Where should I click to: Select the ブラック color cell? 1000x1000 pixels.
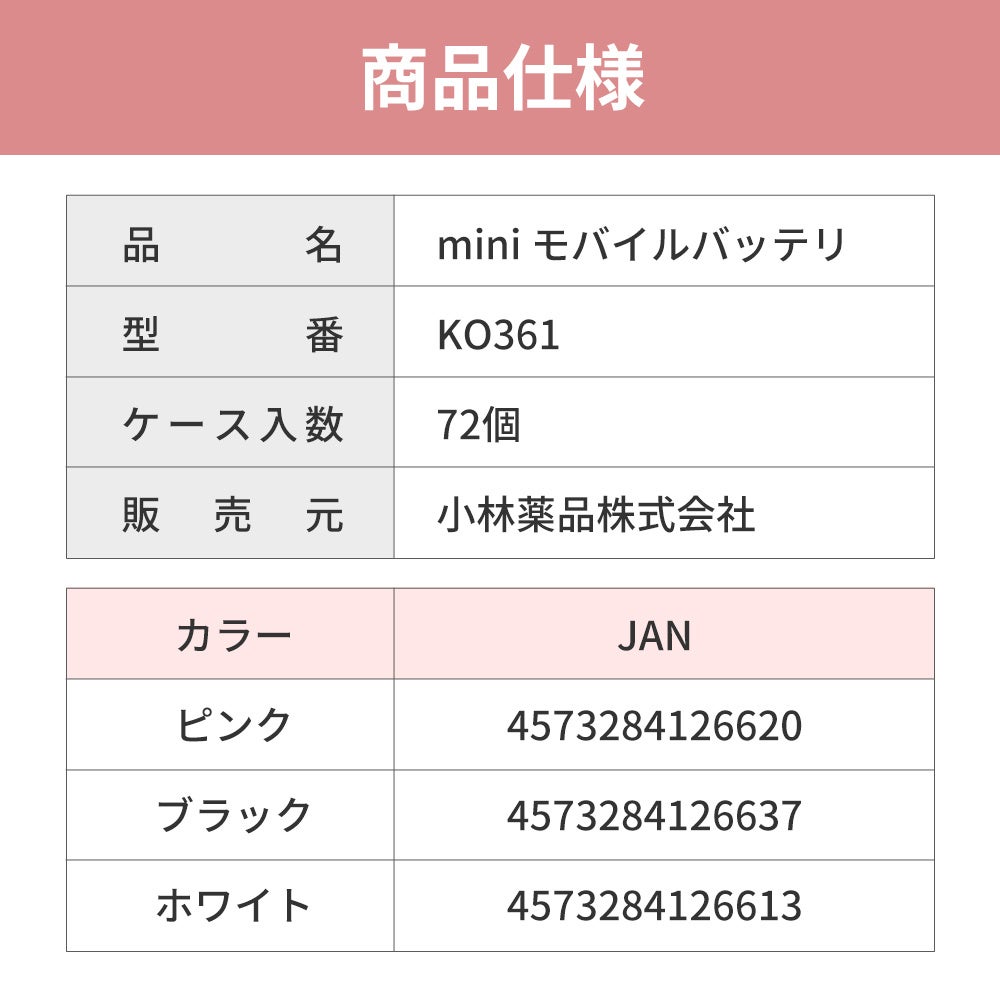233,816
